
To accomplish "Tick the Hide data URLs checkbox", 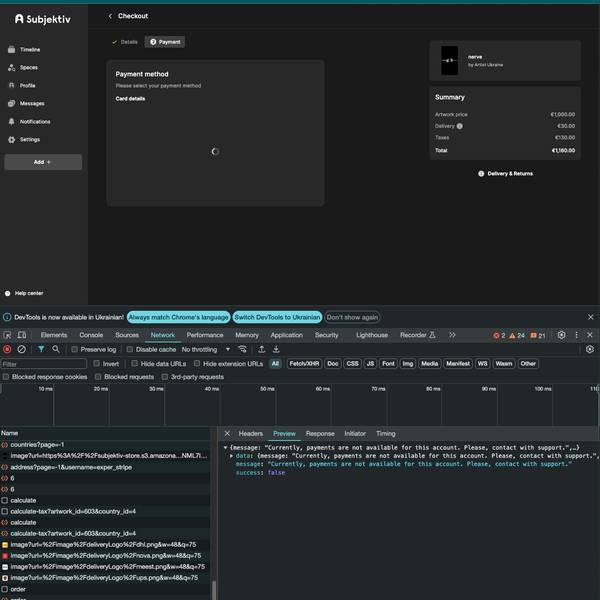I will (135, 364).
